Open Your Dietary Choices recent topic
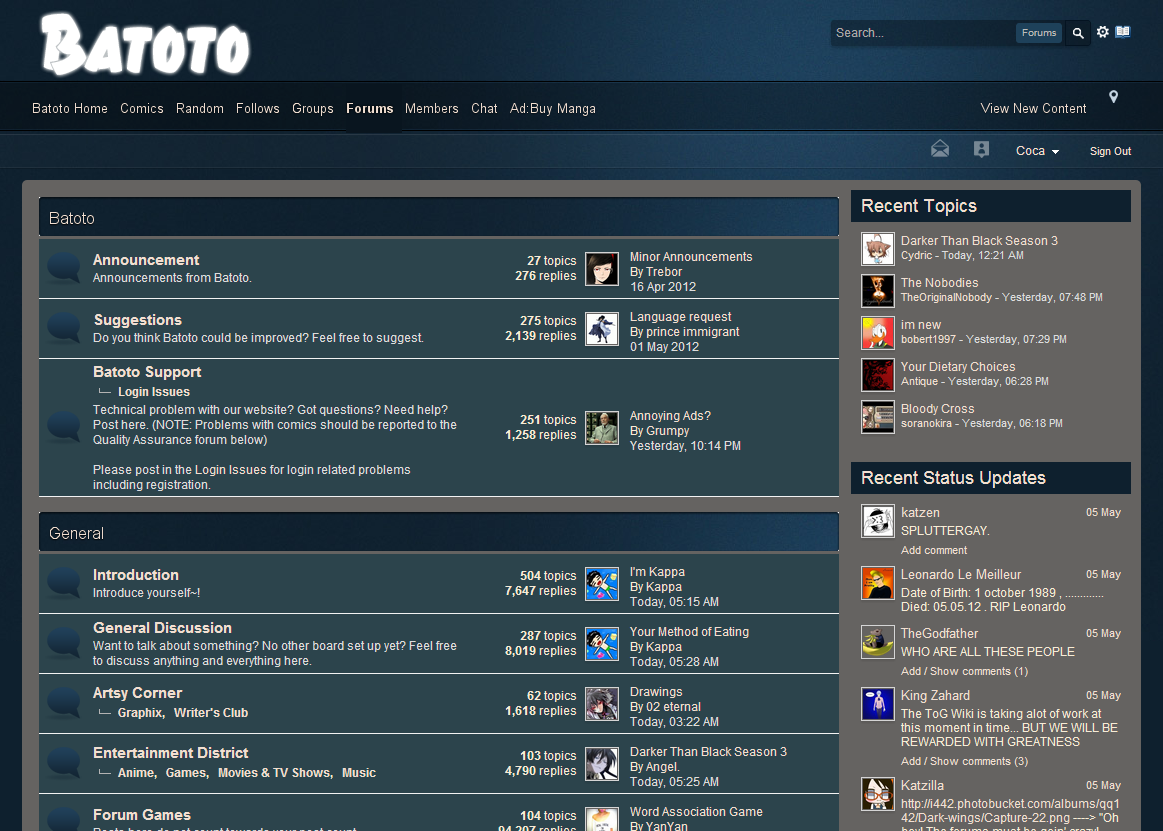The height and width of the screenshot is (831, 1163). 958,367
